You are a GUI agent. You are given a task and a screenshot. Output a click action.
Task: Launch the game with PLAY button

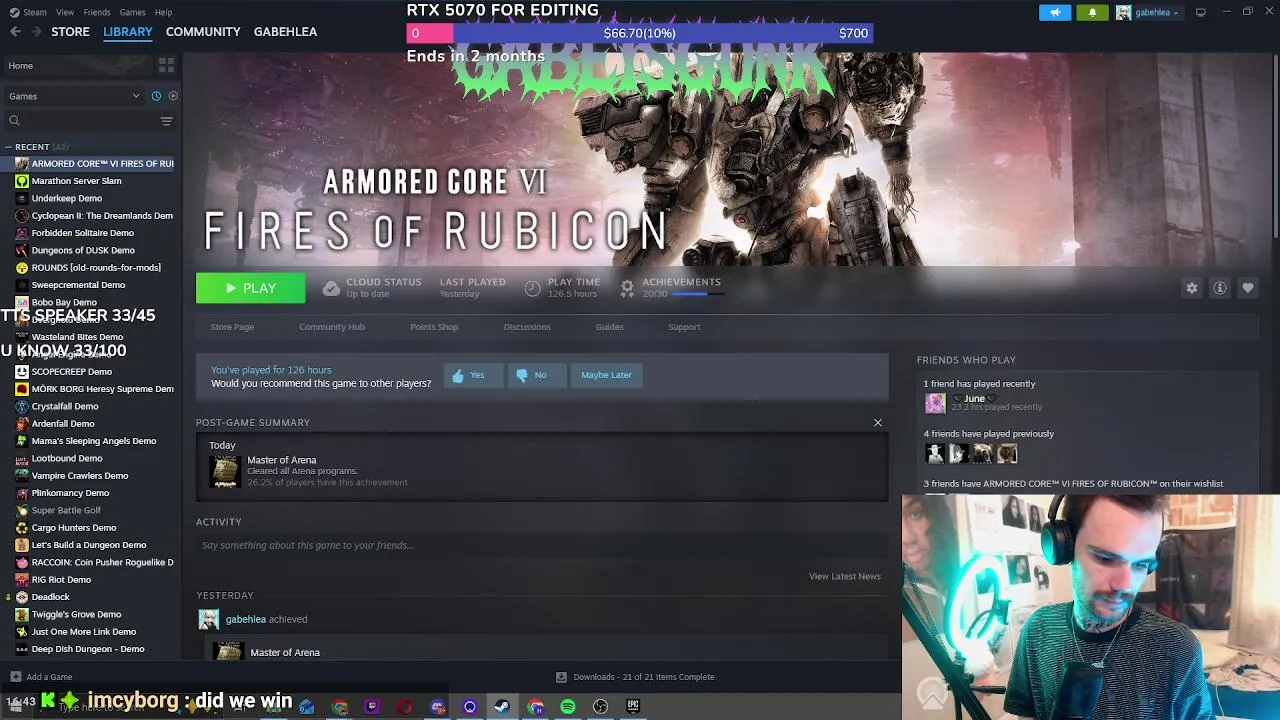[250, 288]
